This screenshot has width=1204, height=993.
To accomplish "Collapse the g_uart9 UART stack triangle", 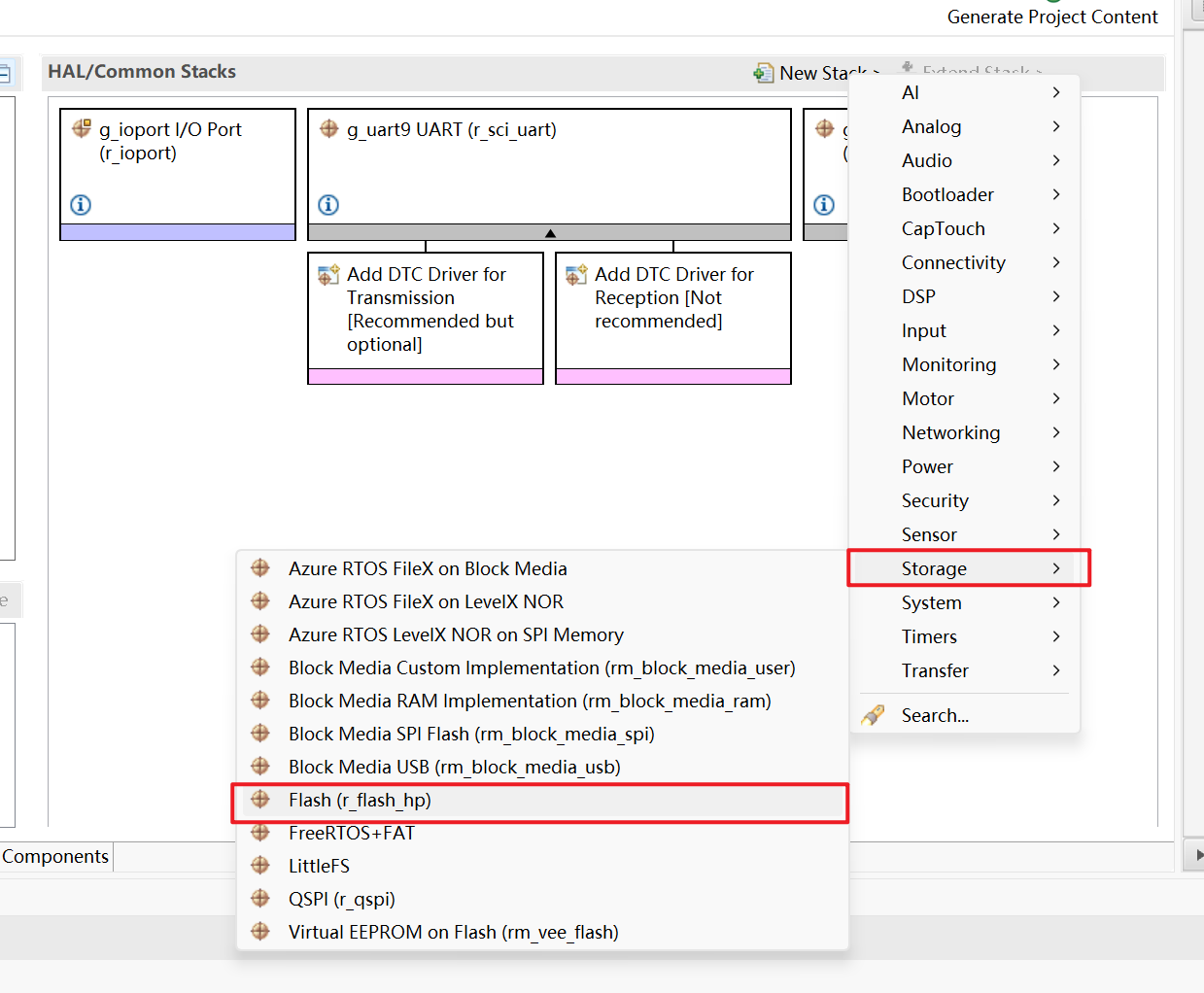I will (x=550, y=233).
